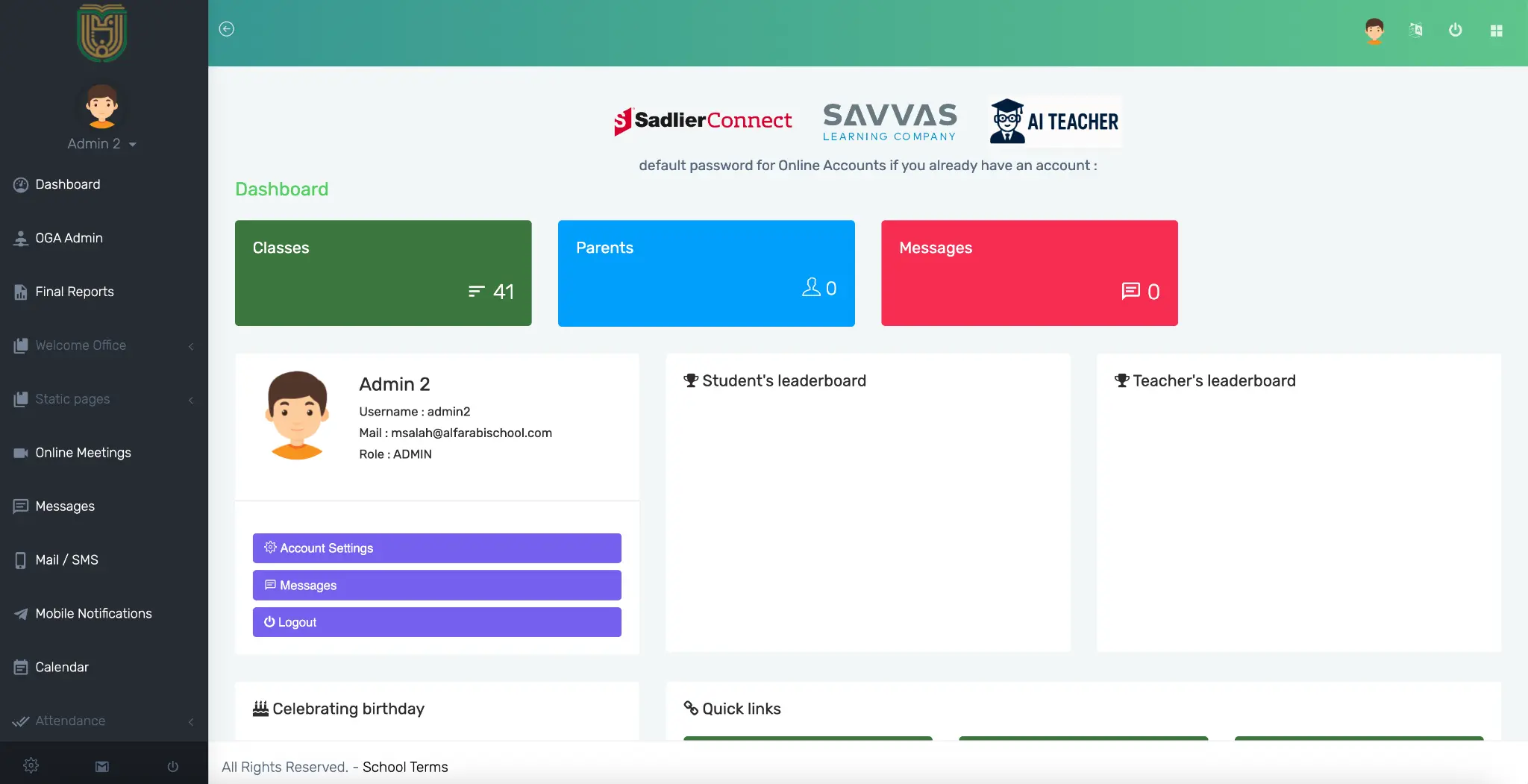Click the power icon at sidebar bottom
The height and width of the screenshot is (784, 1528).
point(173,766)
